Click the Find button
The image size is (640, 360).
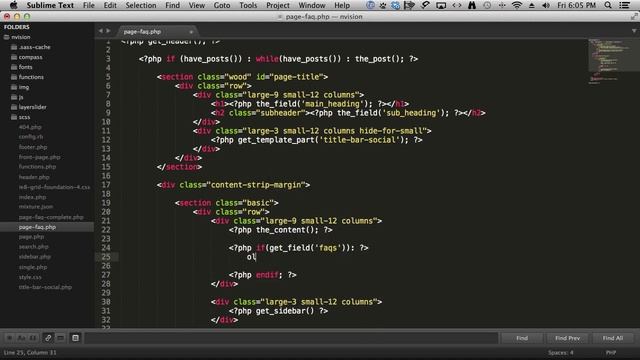tap(522, 338)
